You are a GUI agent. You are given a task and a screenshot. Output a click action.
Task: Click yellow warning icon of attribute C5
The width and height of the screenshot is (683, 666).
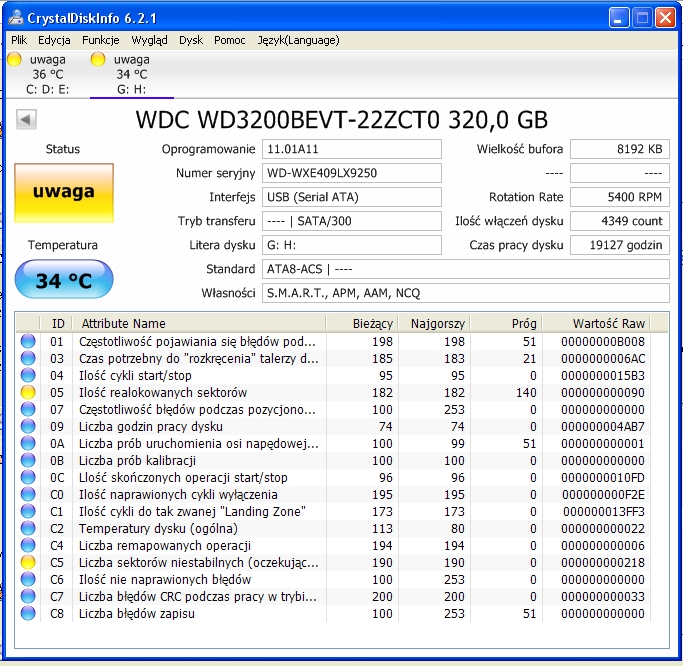(28, 562)
